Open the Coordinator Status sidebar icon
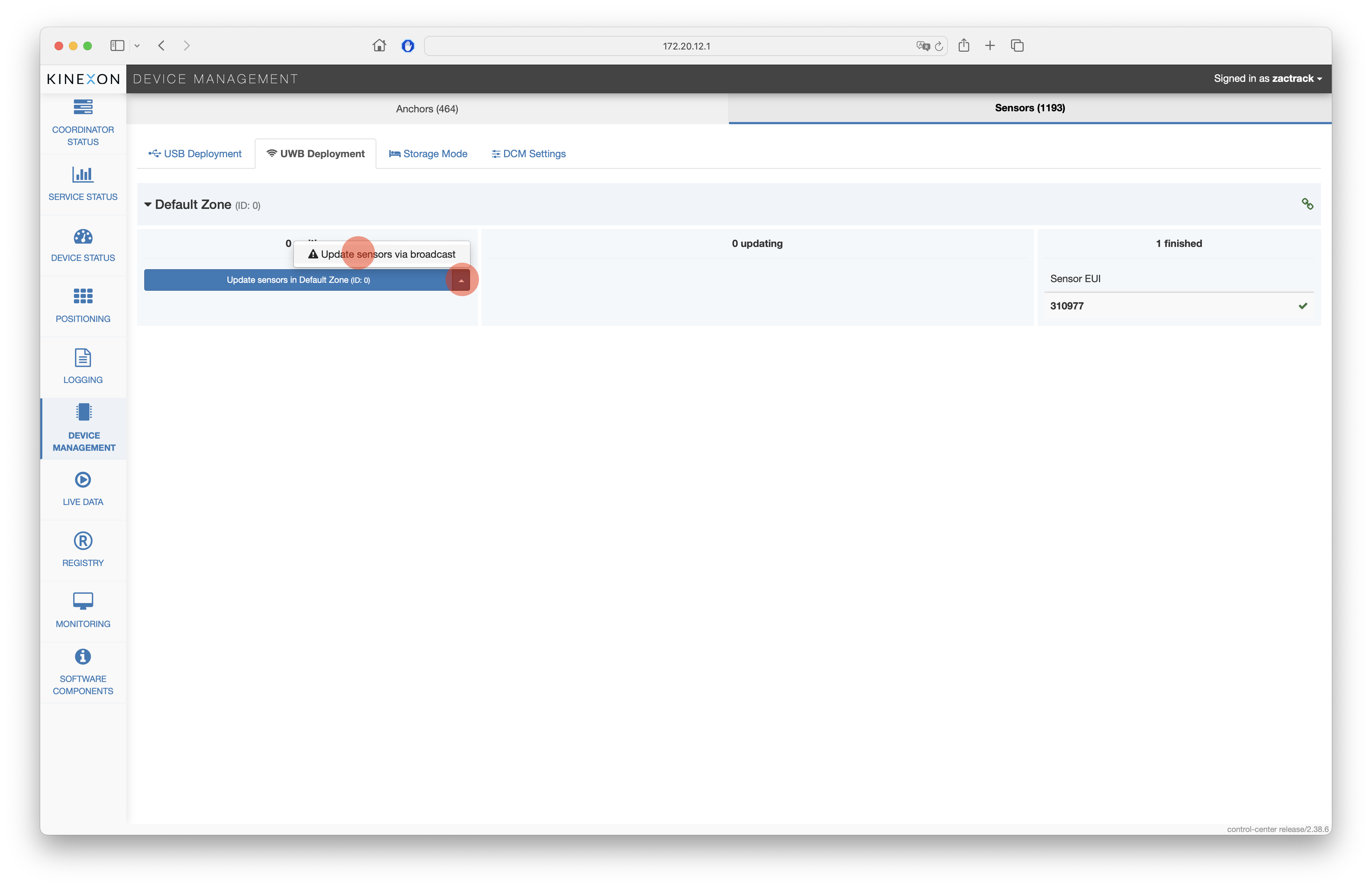Image resolution: width=1372 pixels, height=888 pixels. click(83, 108)
